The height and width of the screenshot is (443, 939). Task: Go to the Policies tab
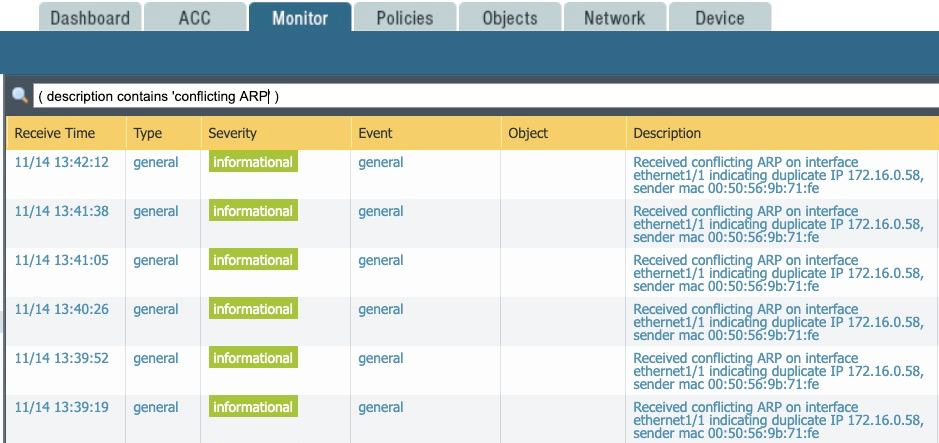point(405,18)
